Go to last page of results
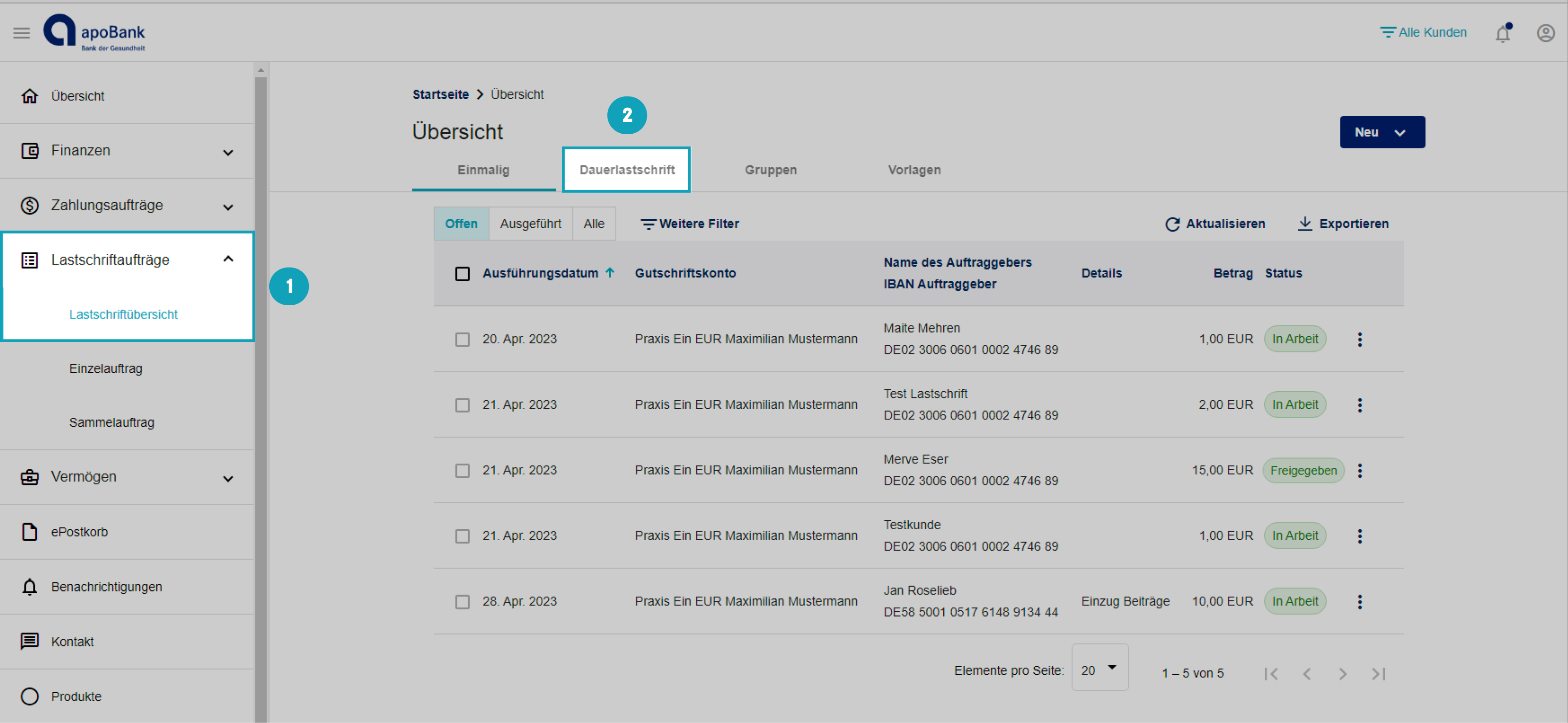1568x723 pixels. click(x=1379, y=674)
